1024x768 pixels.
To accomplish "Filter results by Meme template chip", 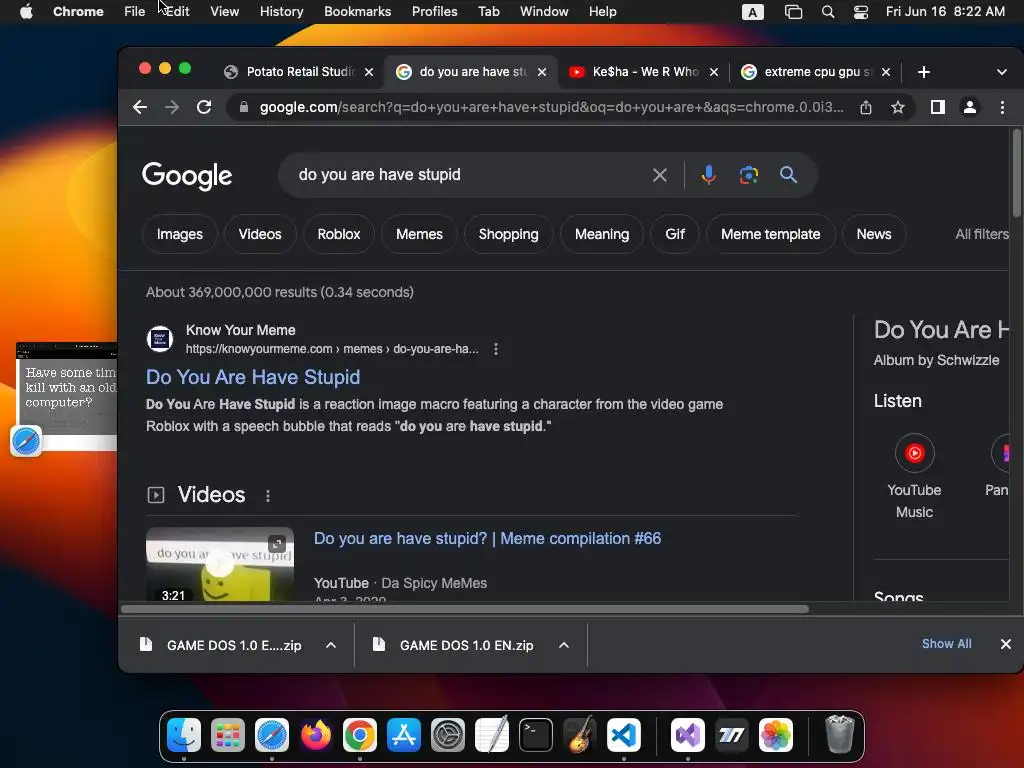I will pyautogui.click(x=771, y=234).
